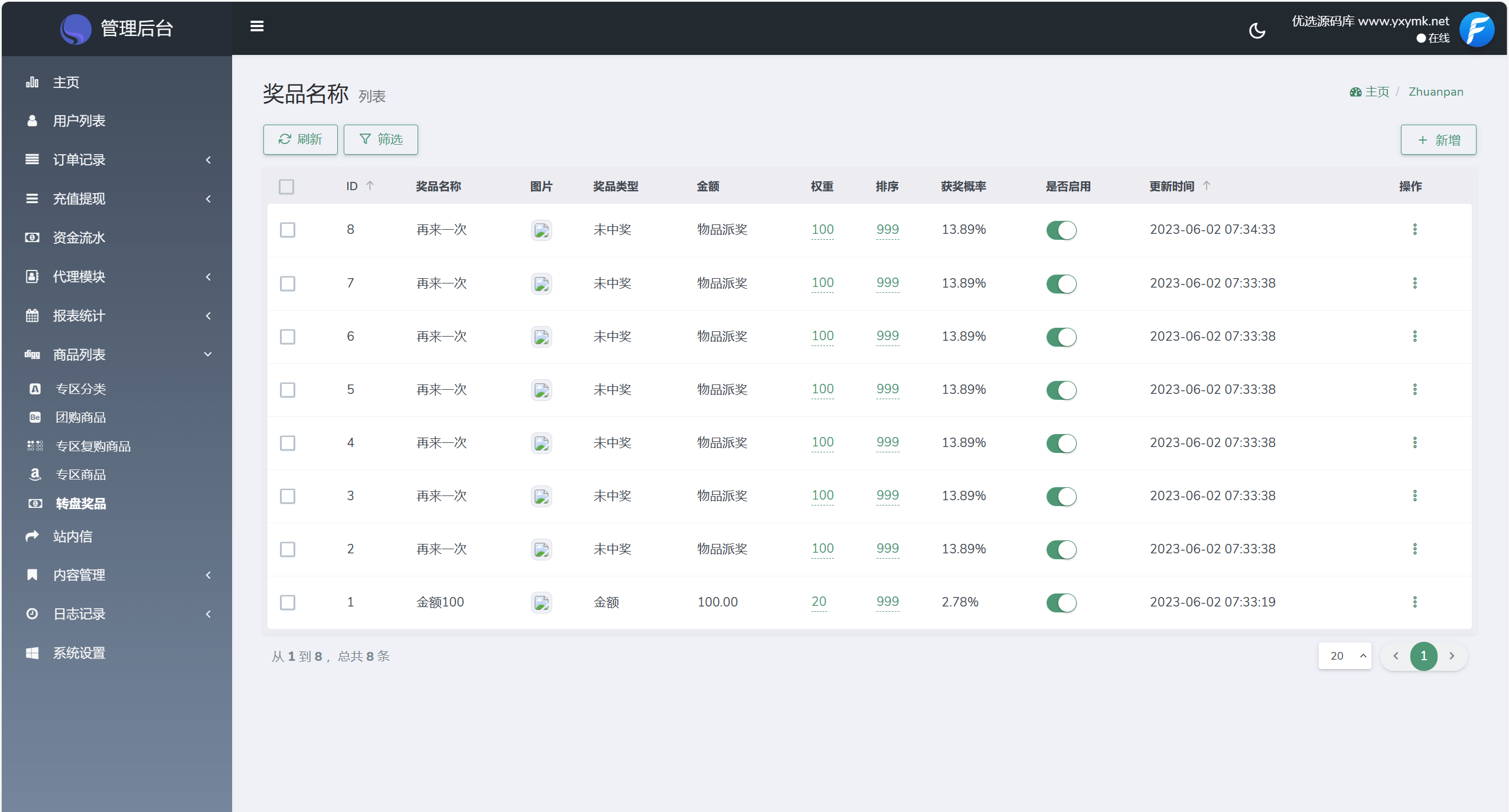Image resolution: width=1509 pixels, height=812 pixels.
Task: Go to 用户列表 in the sidebar
Action: 79,120
